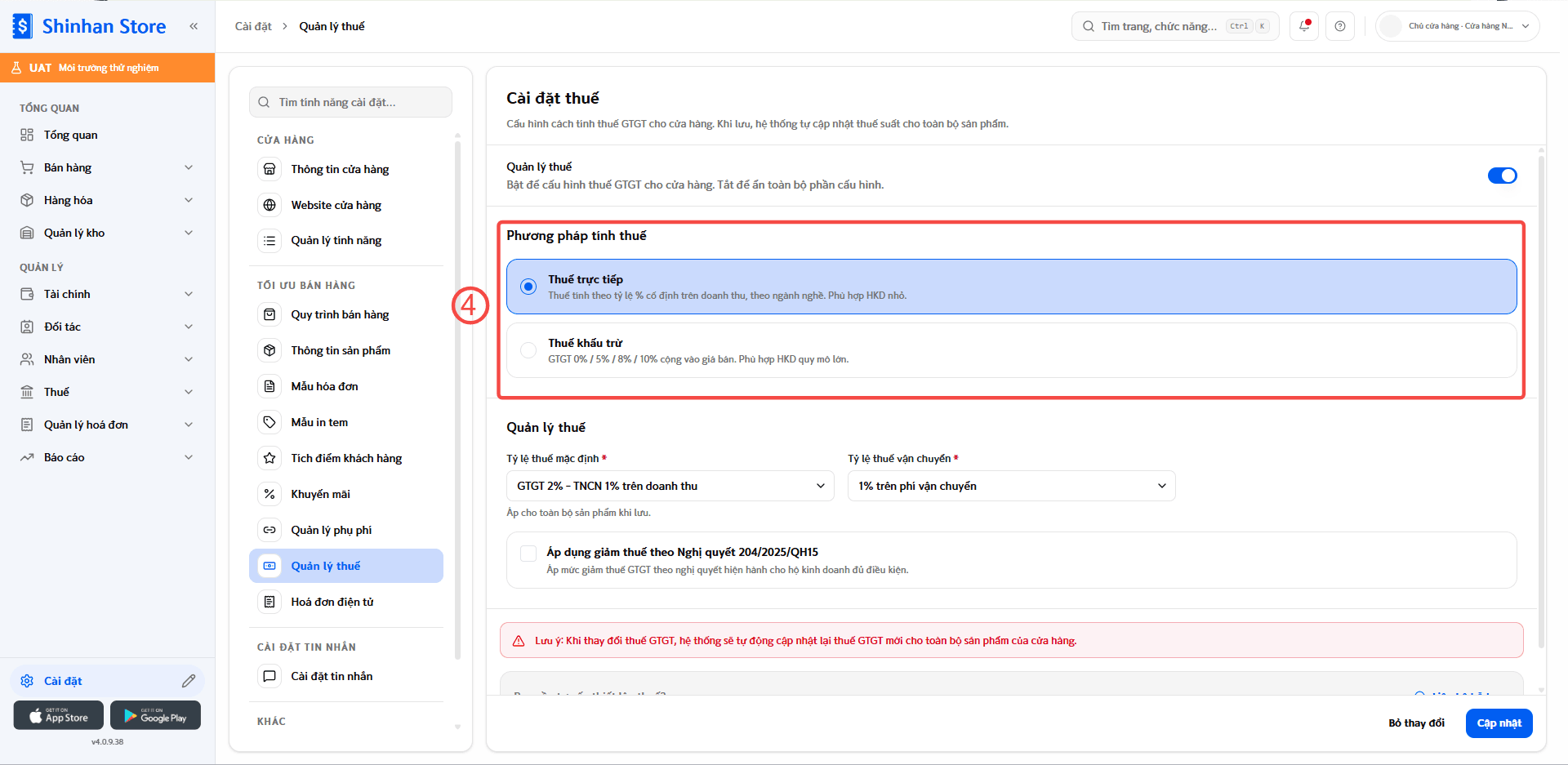Open the notifications bell
This screenshot has height=765, width=1568.
[1304, 26]
